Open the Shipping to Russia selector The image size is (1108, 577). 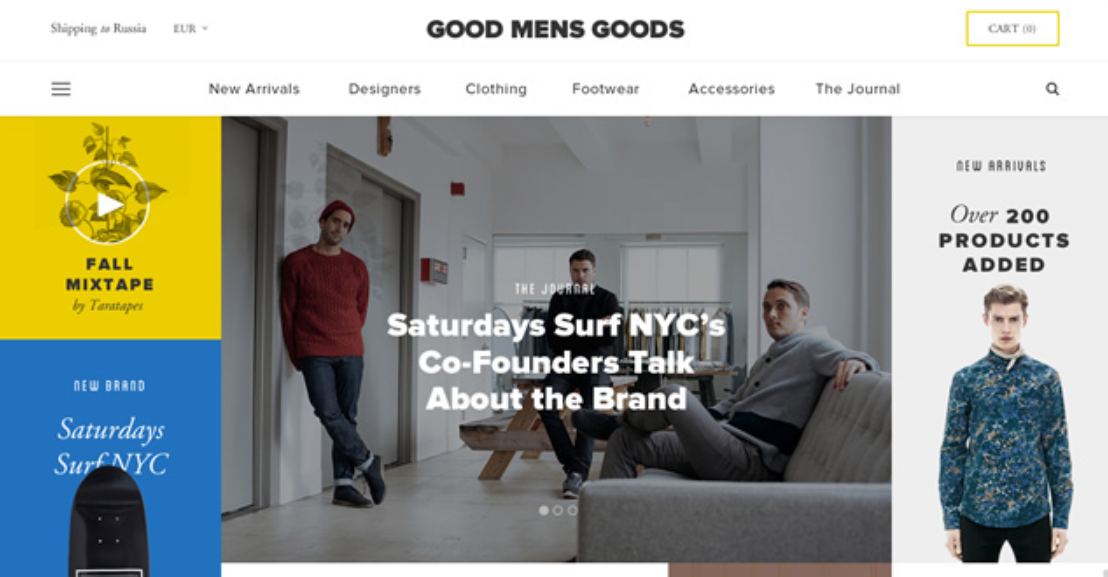[98, 29]
